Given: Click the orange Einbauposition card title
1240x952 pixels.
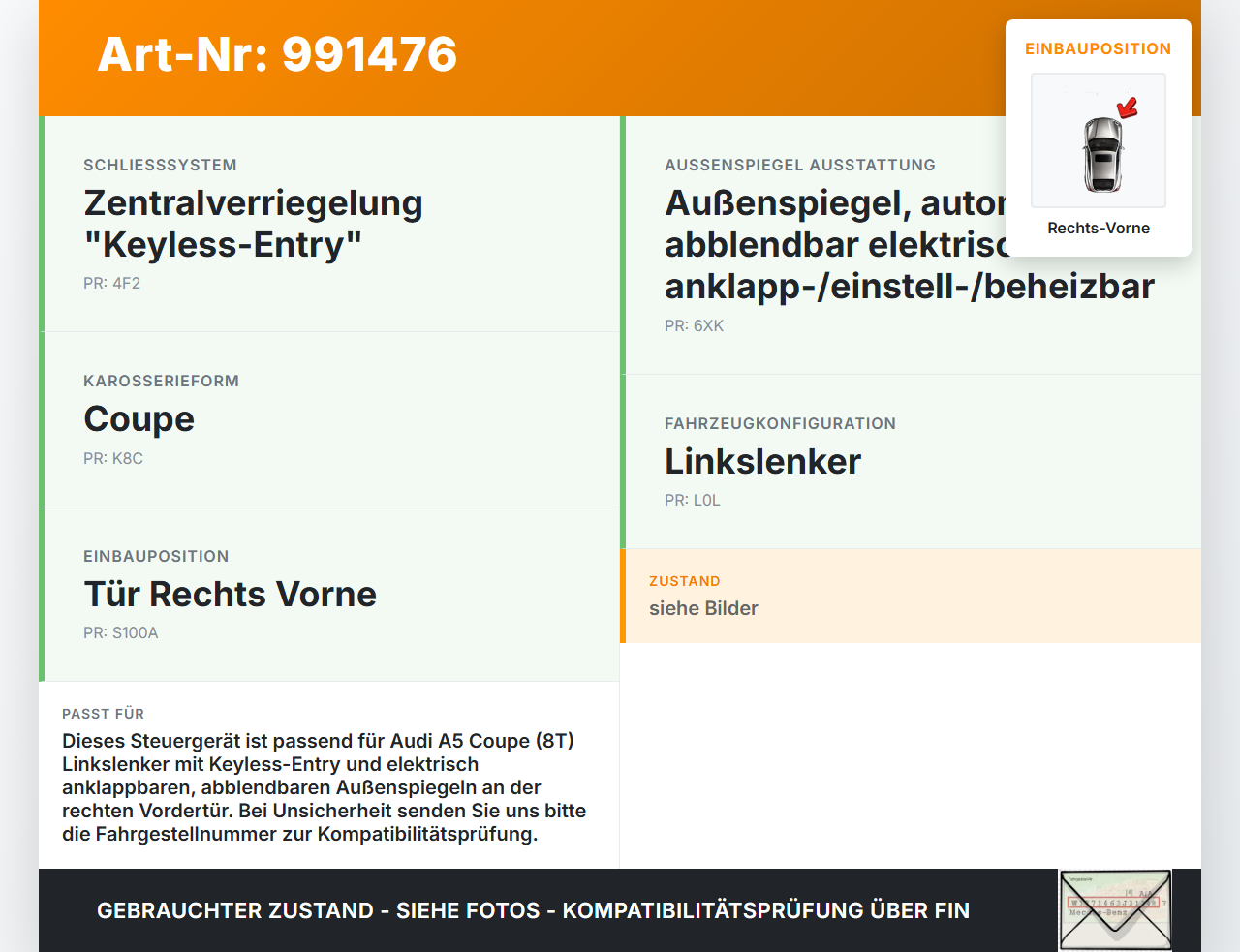Looking at the screenshot, I should [1099, 48].
